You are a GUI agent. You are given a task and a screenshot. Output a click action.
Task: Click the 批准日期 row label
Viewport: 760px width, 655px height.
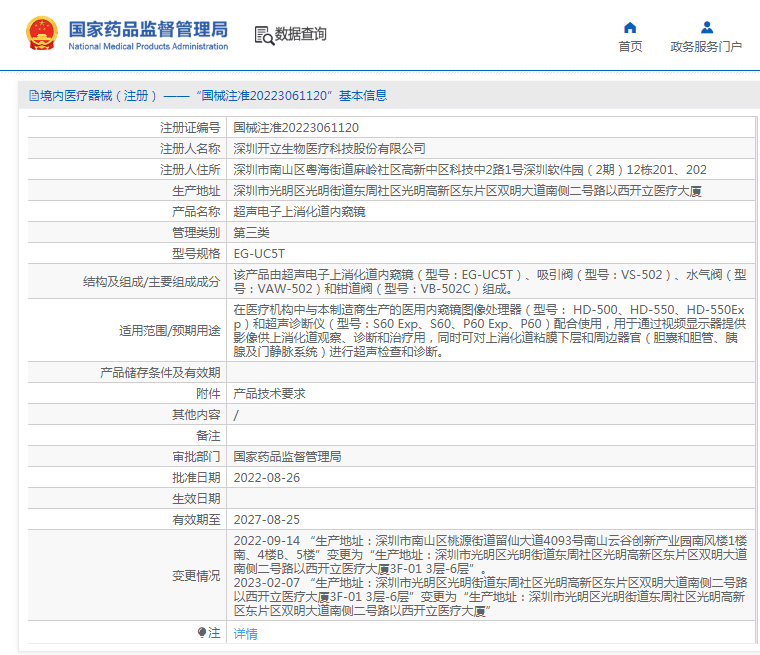click(x=196, y=478)
